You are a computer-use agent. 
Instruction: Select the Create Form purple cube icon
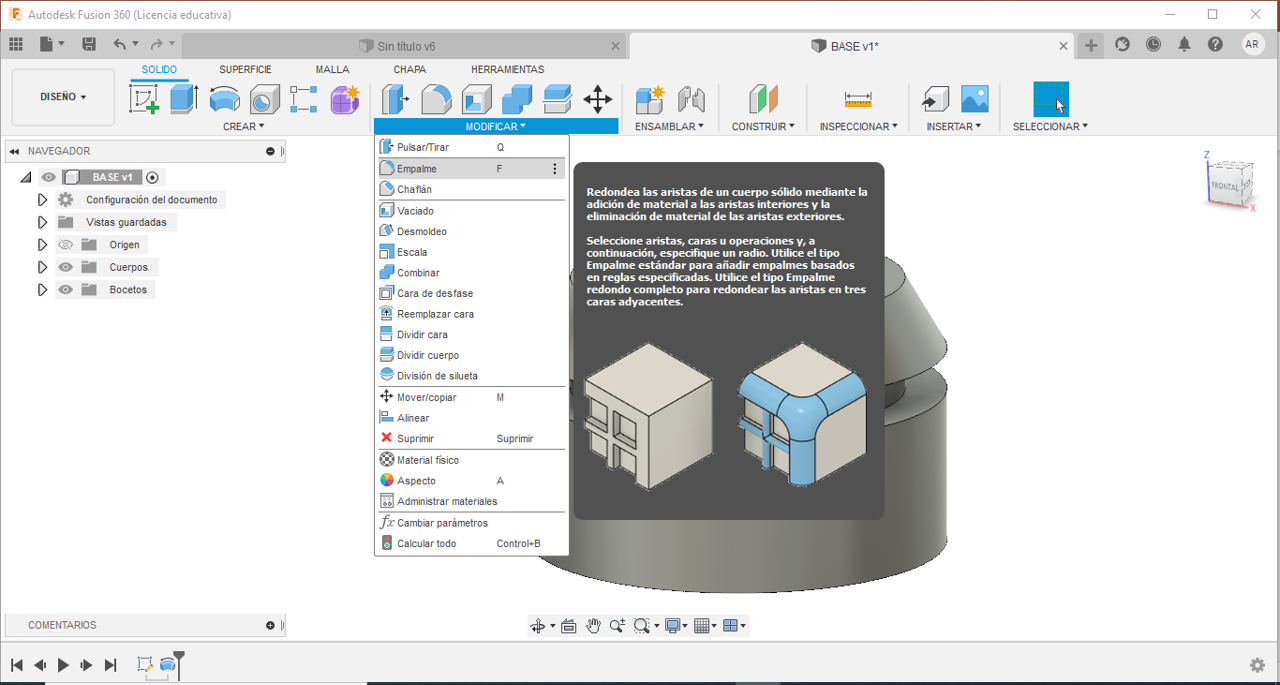pos(345,99)
